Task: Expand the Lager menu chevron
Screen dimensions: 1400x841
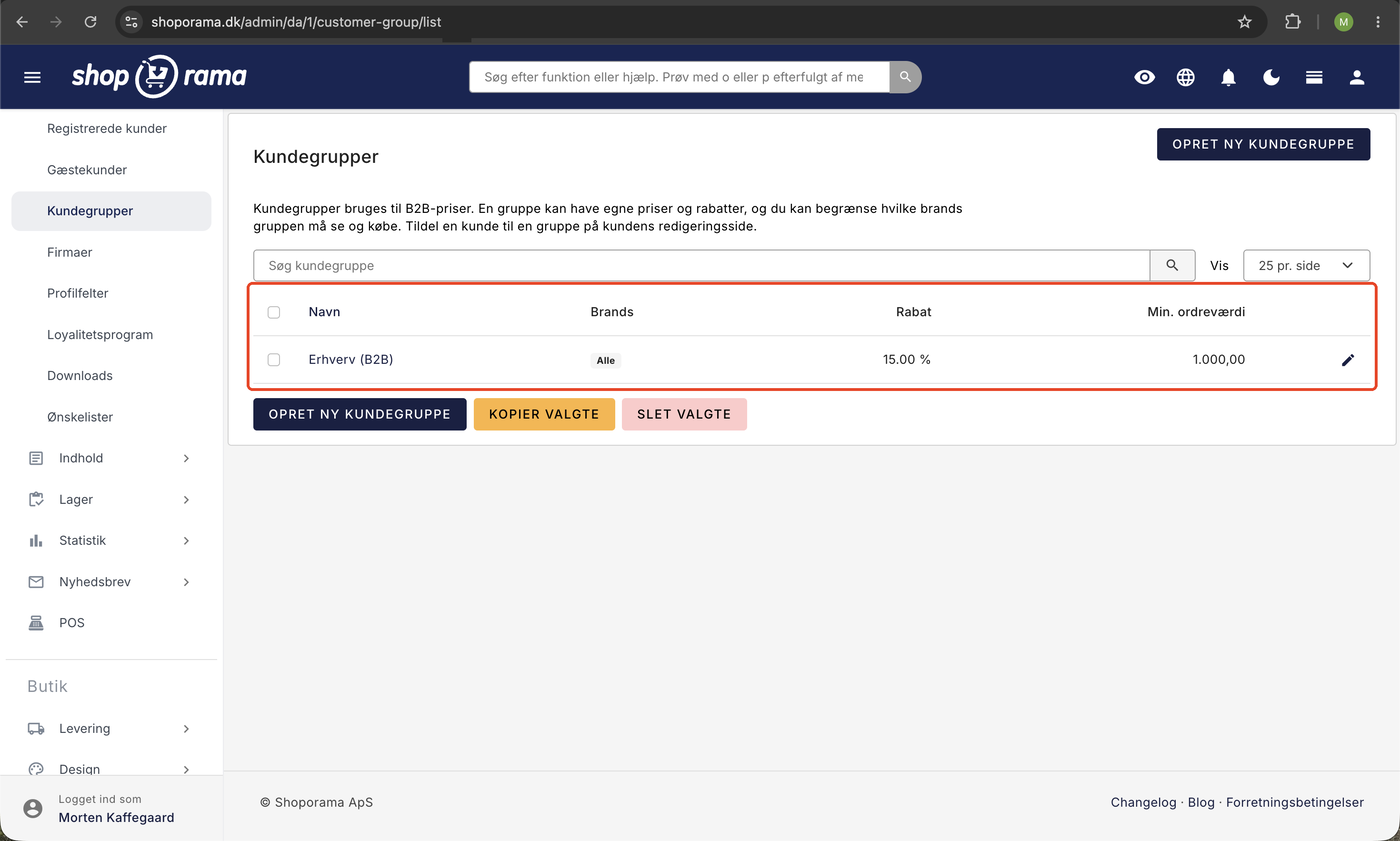Action: click(186, 499)
